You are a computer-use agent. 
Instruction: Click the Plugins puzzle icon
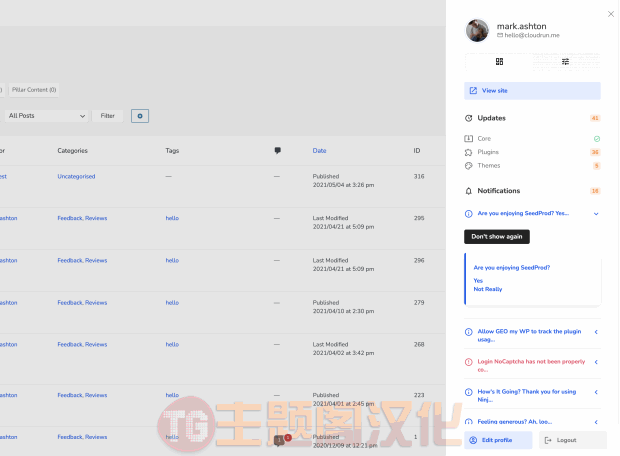(469, 152)
